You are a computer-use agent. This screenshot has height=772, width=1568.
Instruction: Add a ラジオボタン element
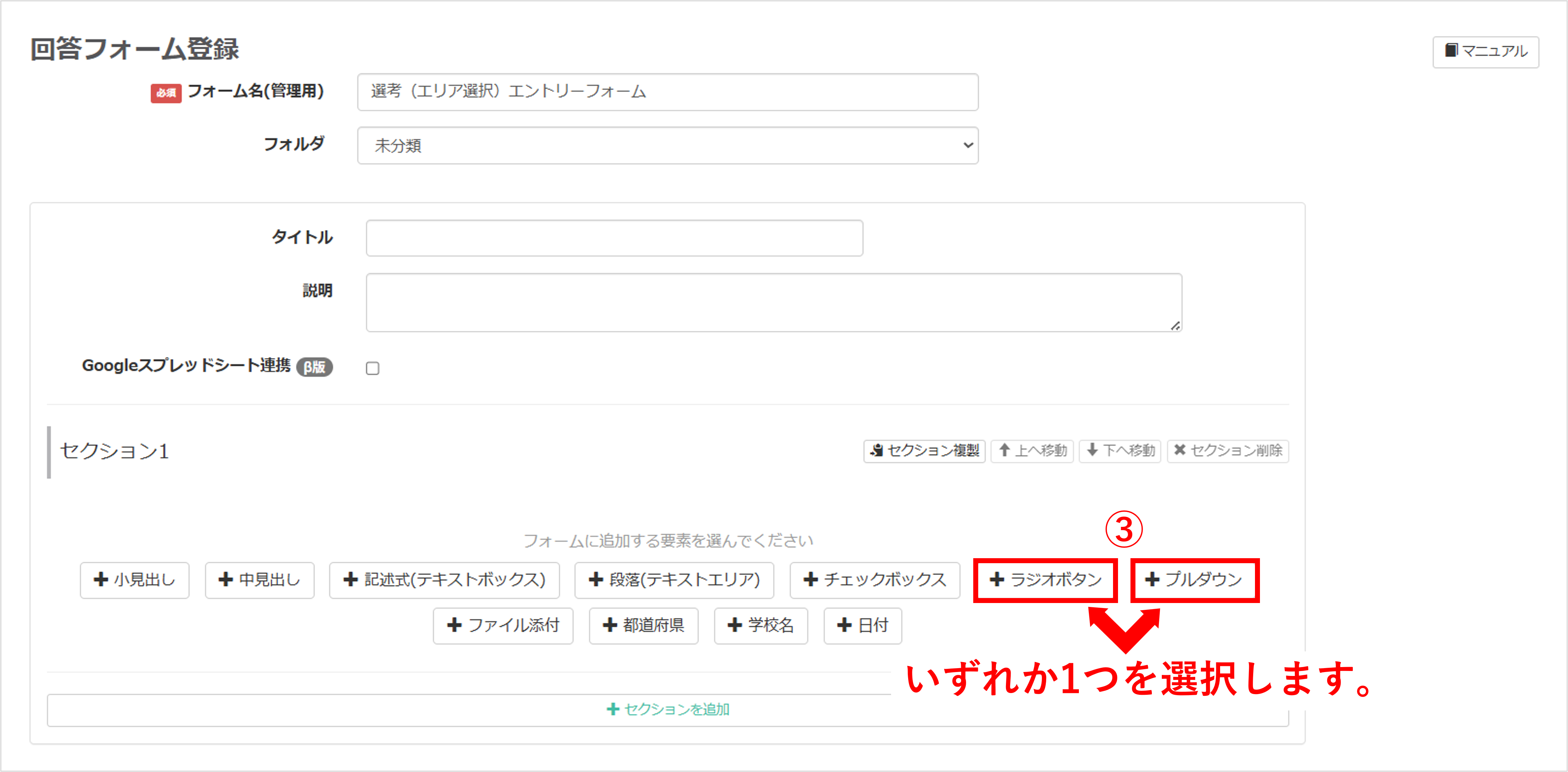tap(1045, 580)
